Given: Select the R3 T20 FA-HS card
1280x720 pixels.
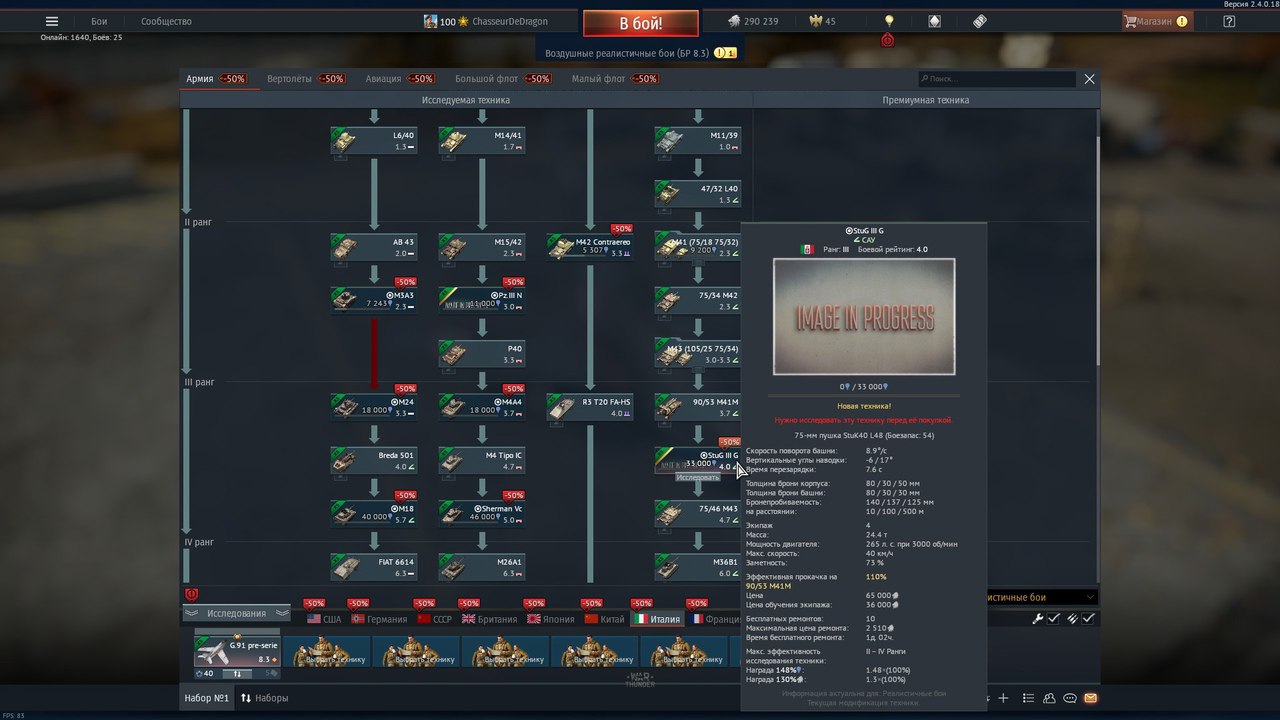Looking at the screenshot, I should coord(590,407).
